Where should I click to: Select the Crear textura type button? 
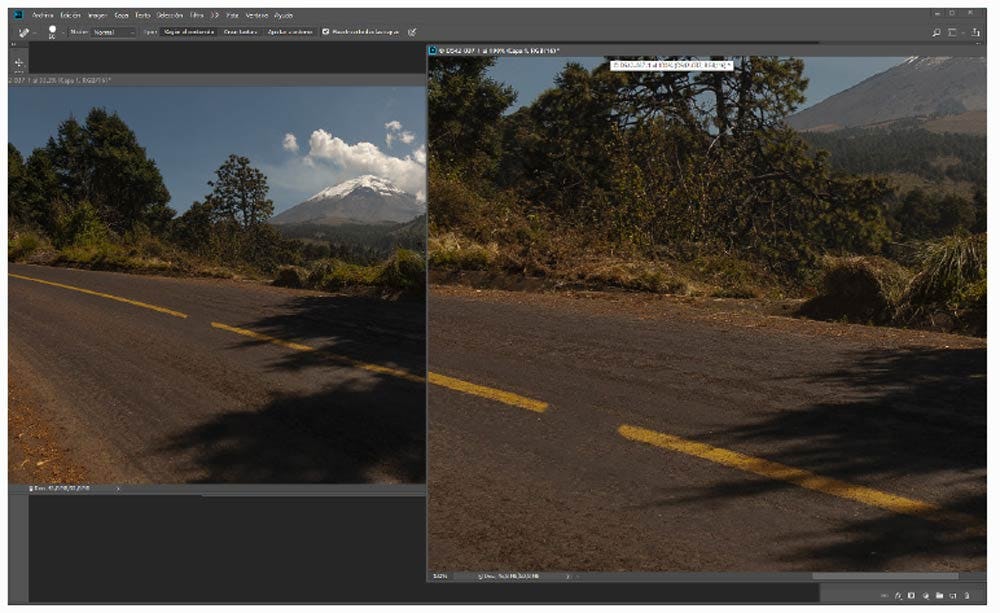click(241, 32)
